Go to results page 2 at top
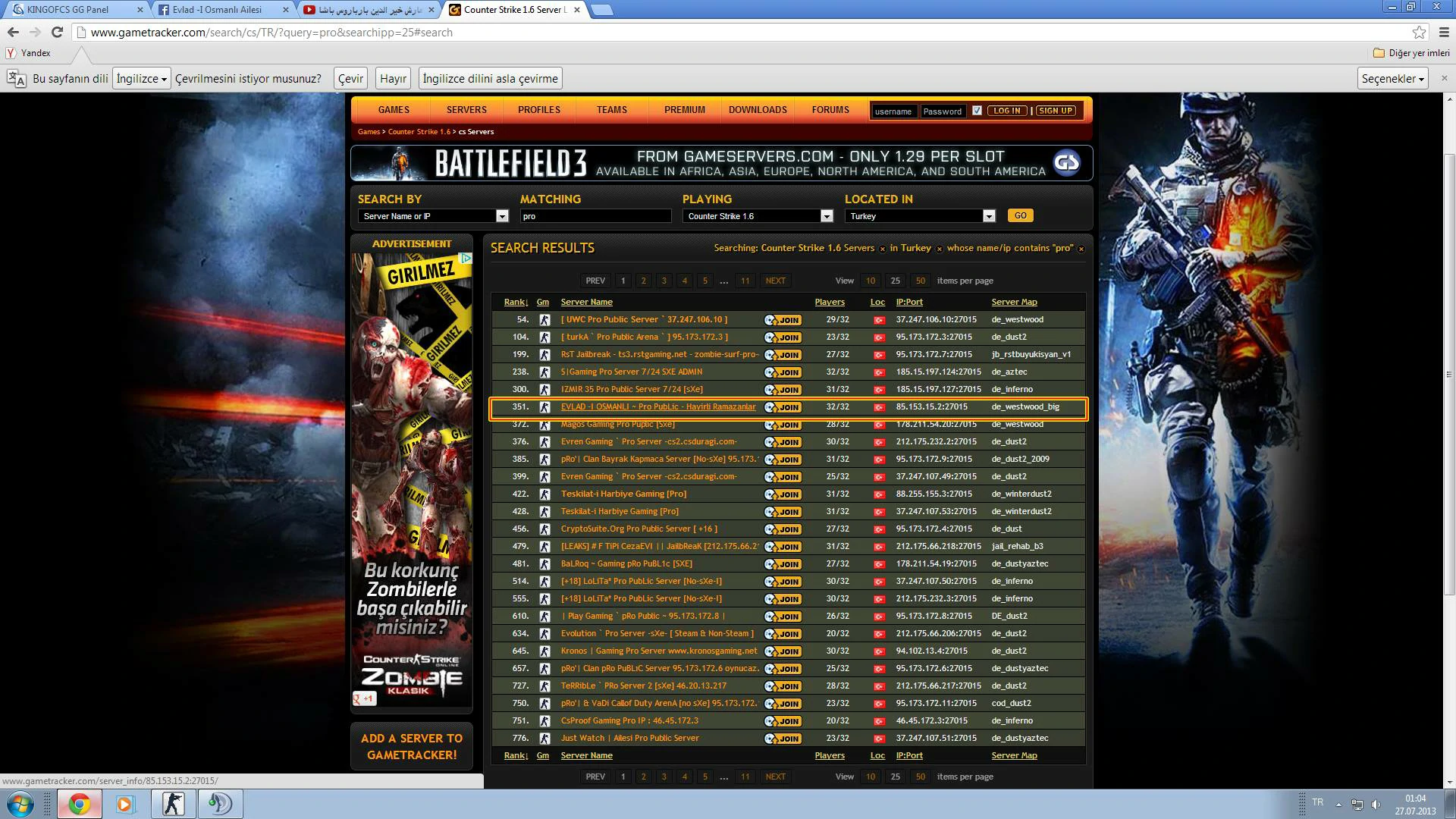Screen dimensions: 1456x819 coord(643,281)
